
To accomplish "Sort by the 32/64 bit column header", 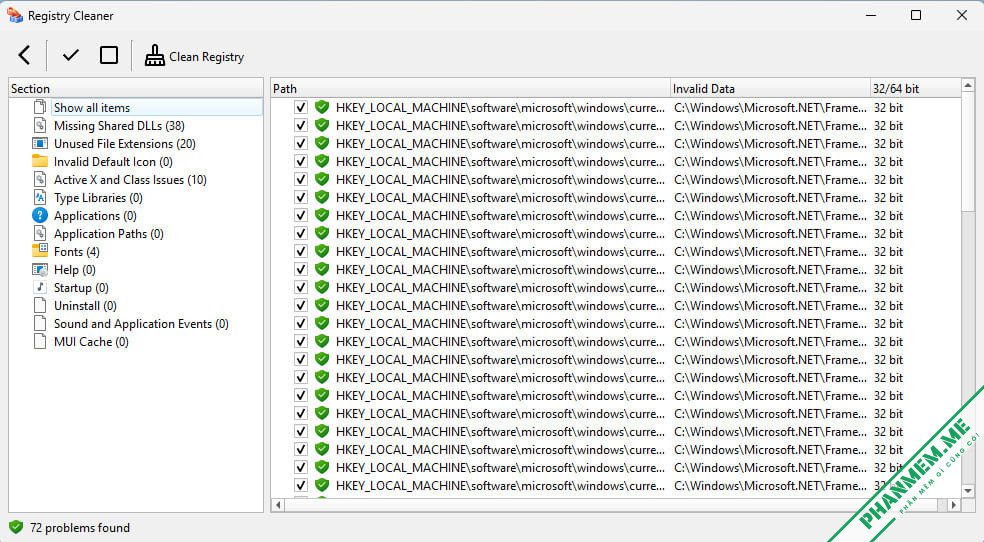I will point(915,88).
